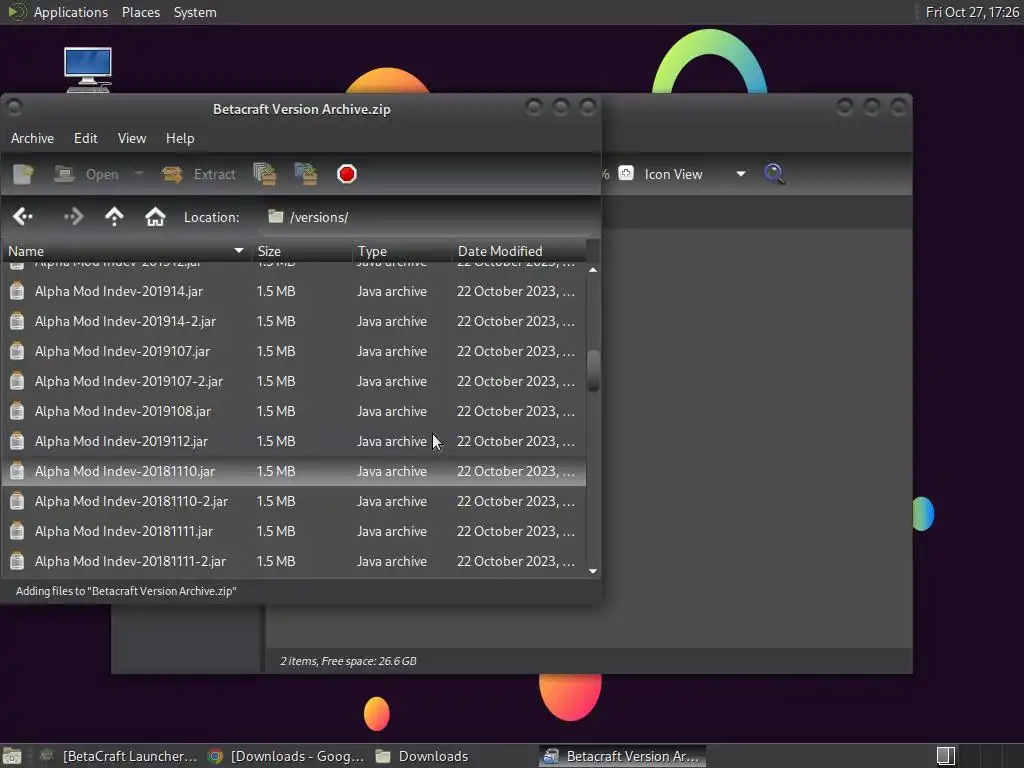1024x768 pixels.
Task: Click the zoom in icon in file manager toolbar
Action: tap(626, 173)
